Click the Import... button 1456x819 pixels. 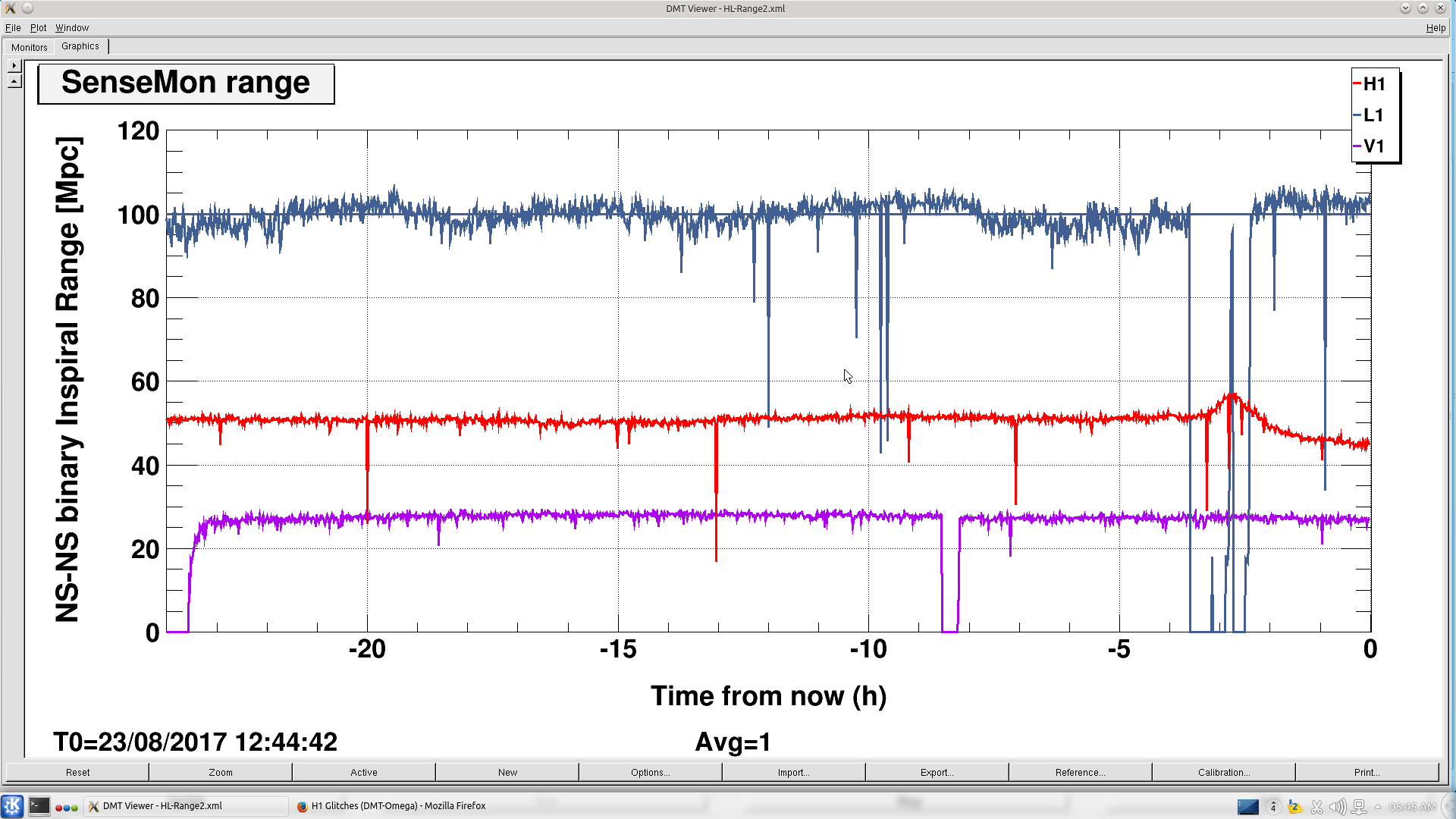tap(794, 772)
